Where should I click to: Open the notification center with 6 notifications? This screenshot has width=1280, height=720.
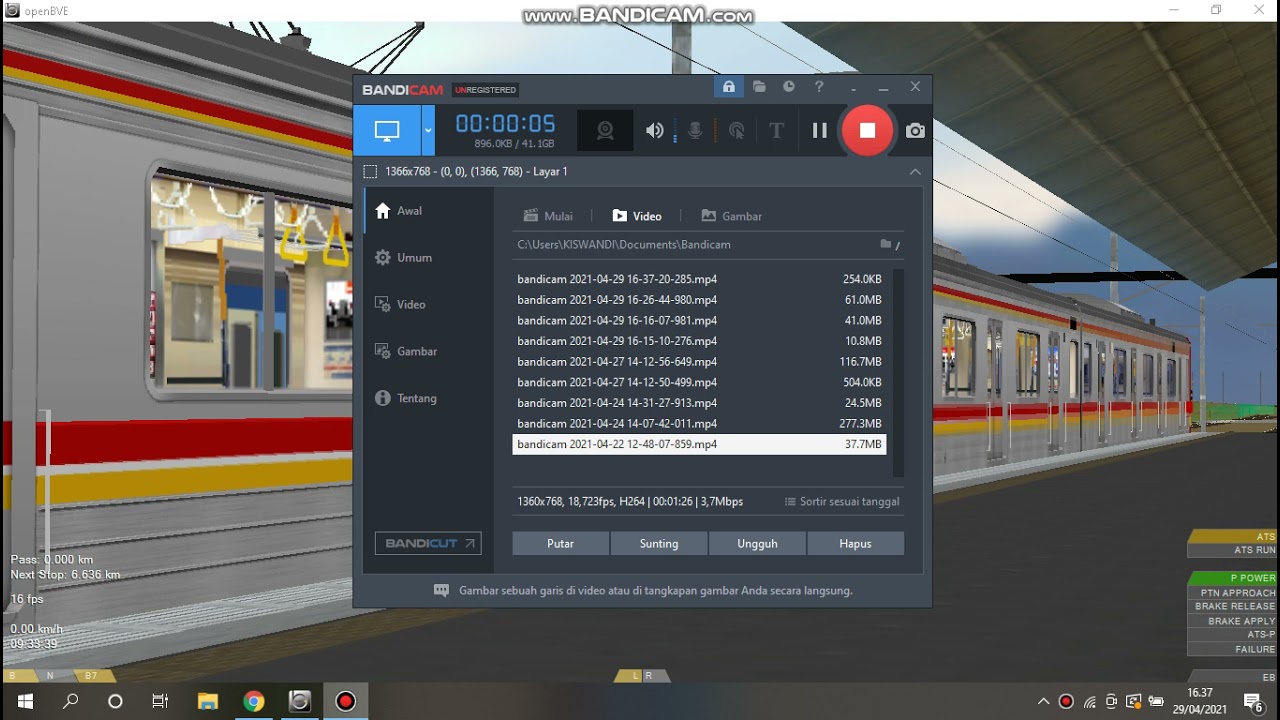(1253, 701)
